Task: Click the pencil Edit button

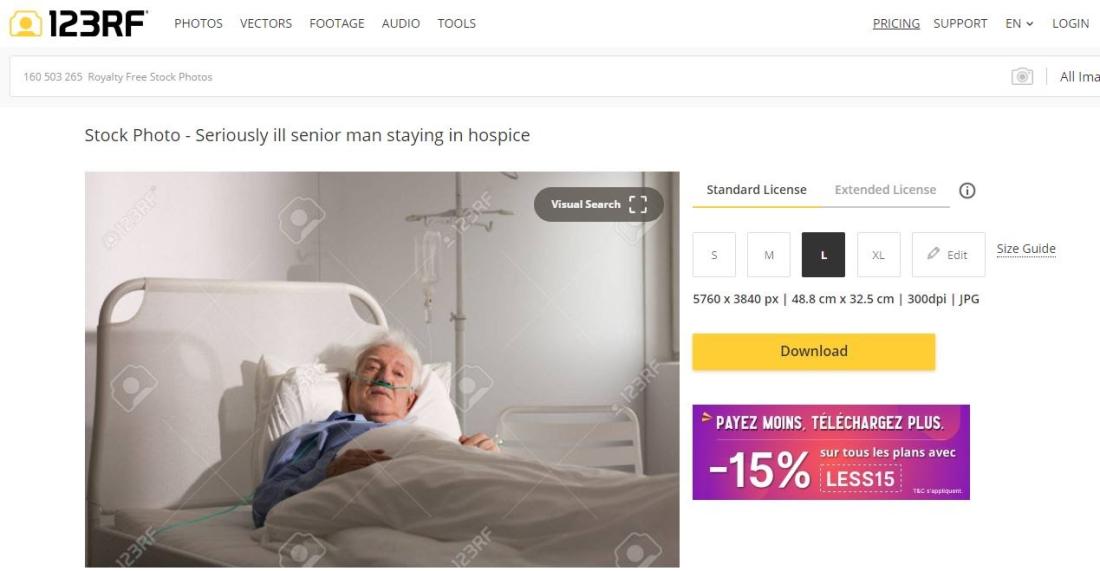Action: click(x=948, y=255)
